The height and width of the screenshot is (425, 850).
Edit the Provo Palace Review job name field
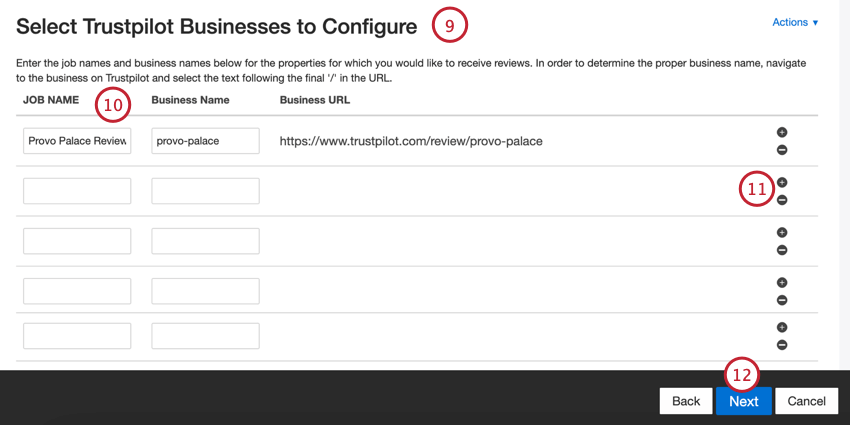click(77, 141)
